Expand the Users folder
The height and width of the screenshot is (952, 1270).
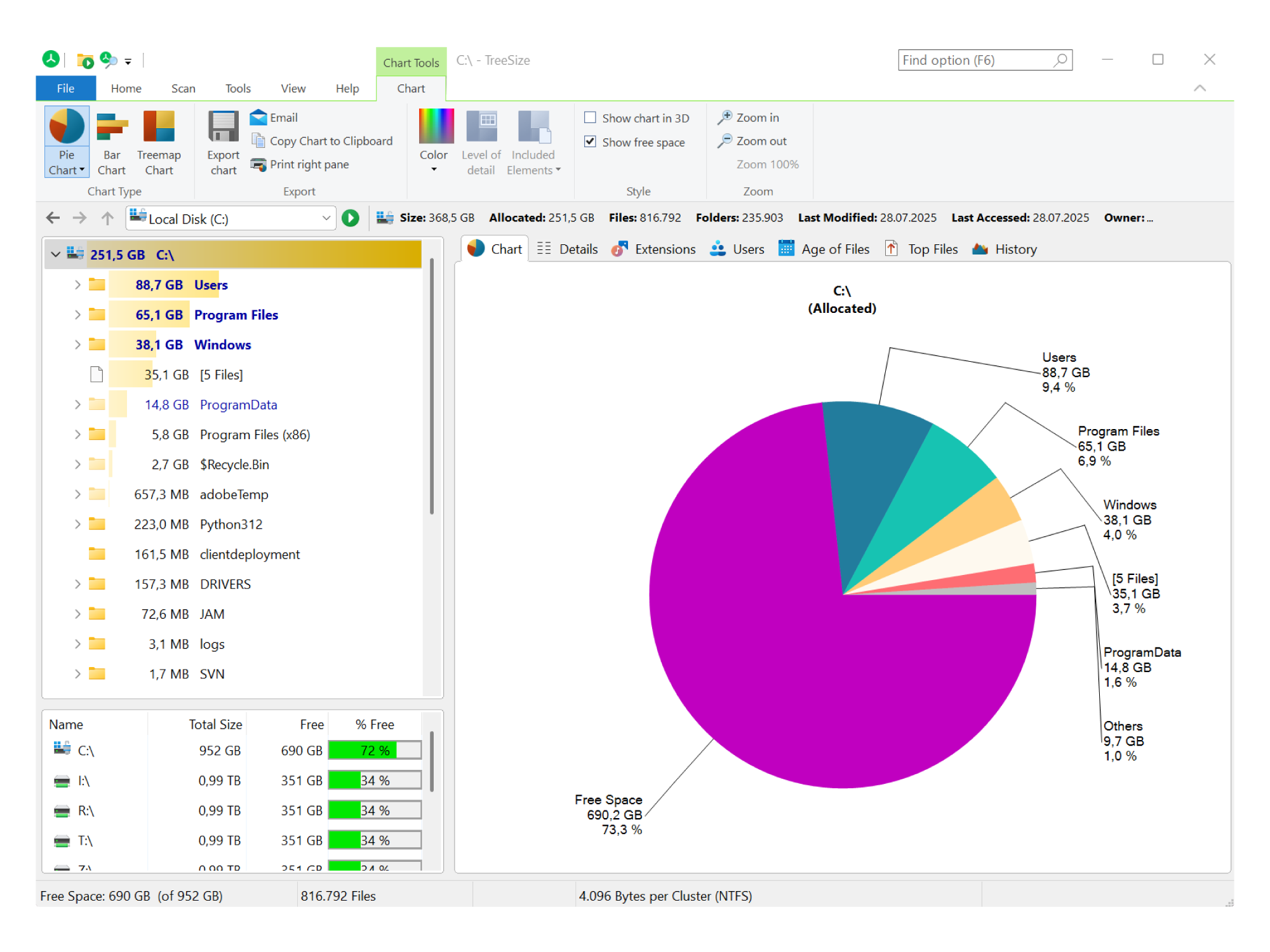(77, 285)
